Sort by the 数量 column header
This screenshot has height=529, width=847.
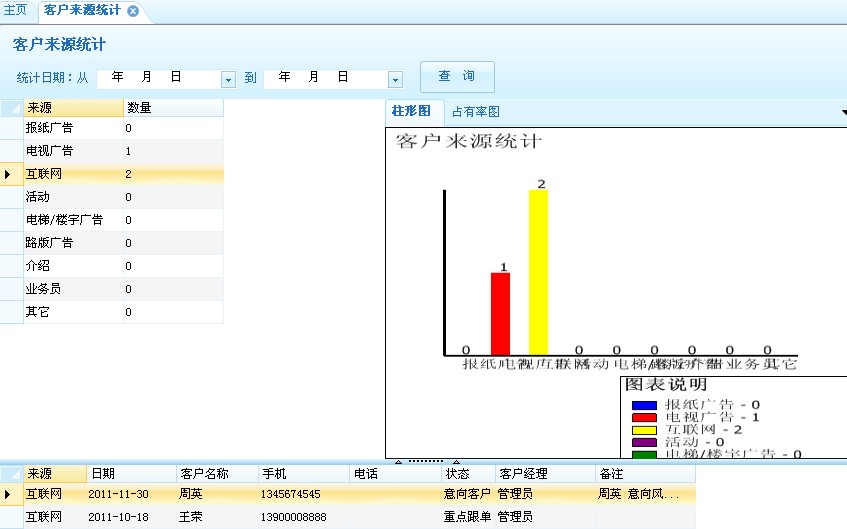172,107
